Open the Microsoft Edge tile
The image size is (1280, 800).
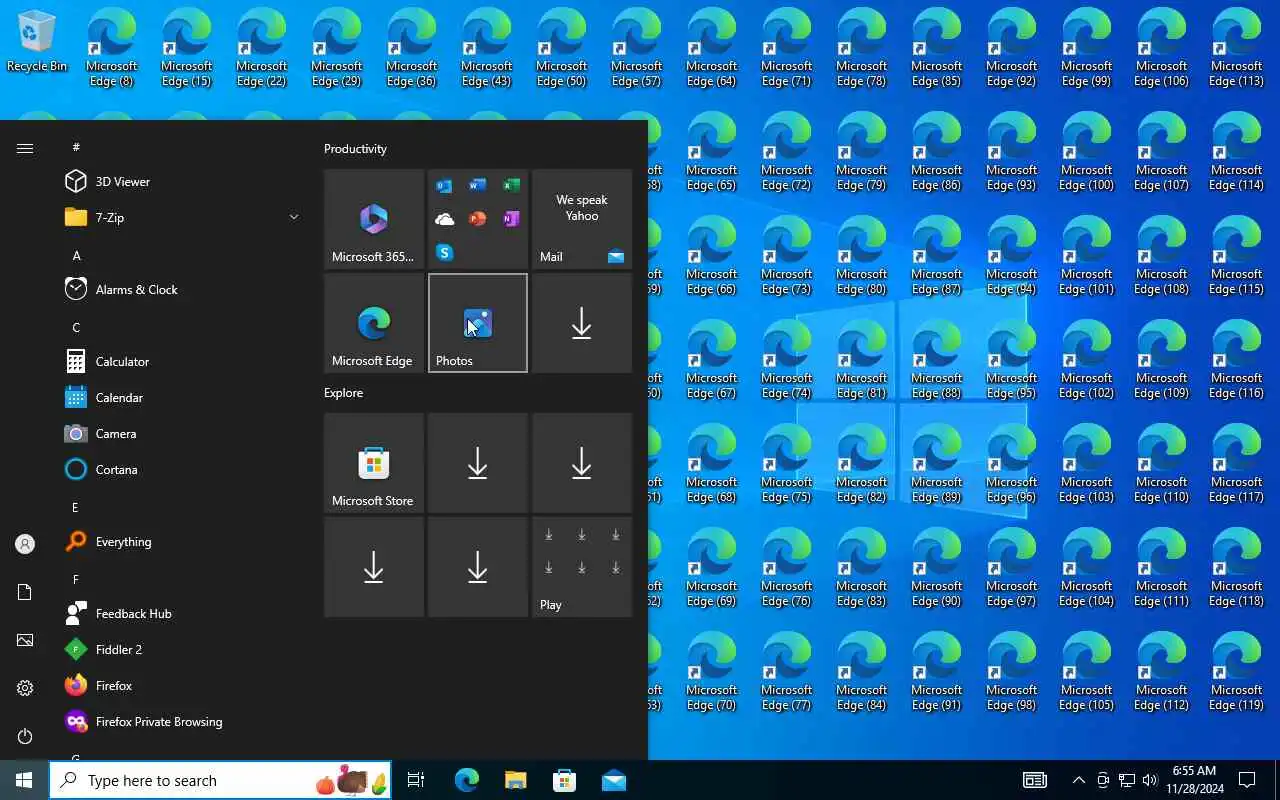pos(374,323)
